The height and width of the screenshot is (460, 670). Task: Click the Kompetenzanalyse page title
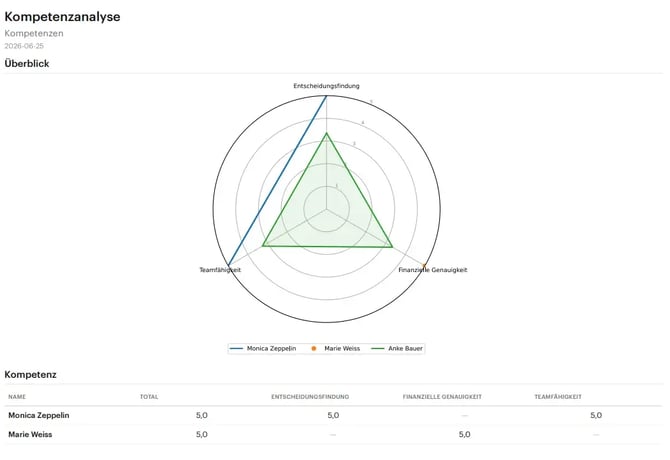click(62, 17)
